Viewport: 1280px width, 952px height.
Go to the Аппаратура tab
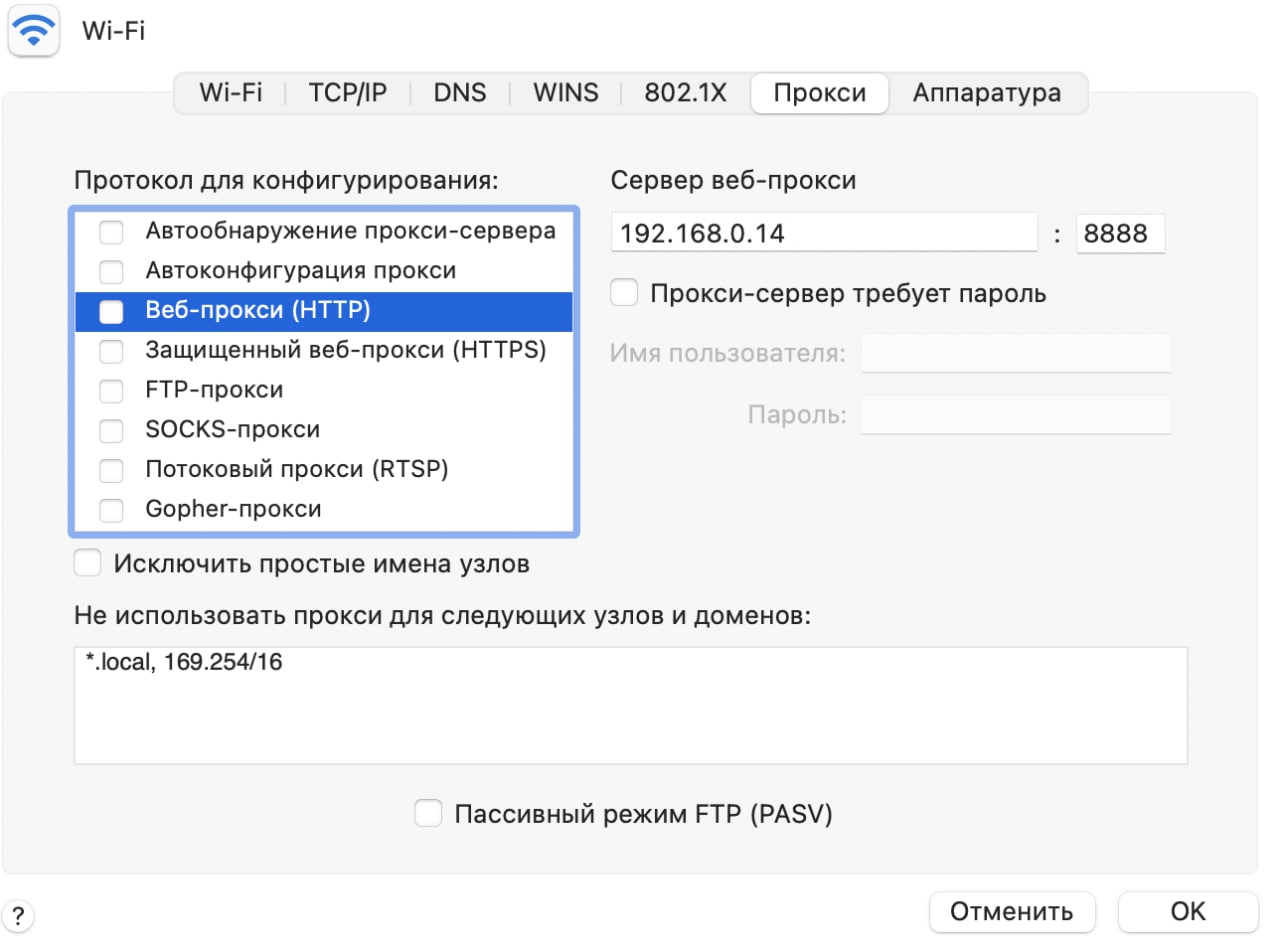986,93
